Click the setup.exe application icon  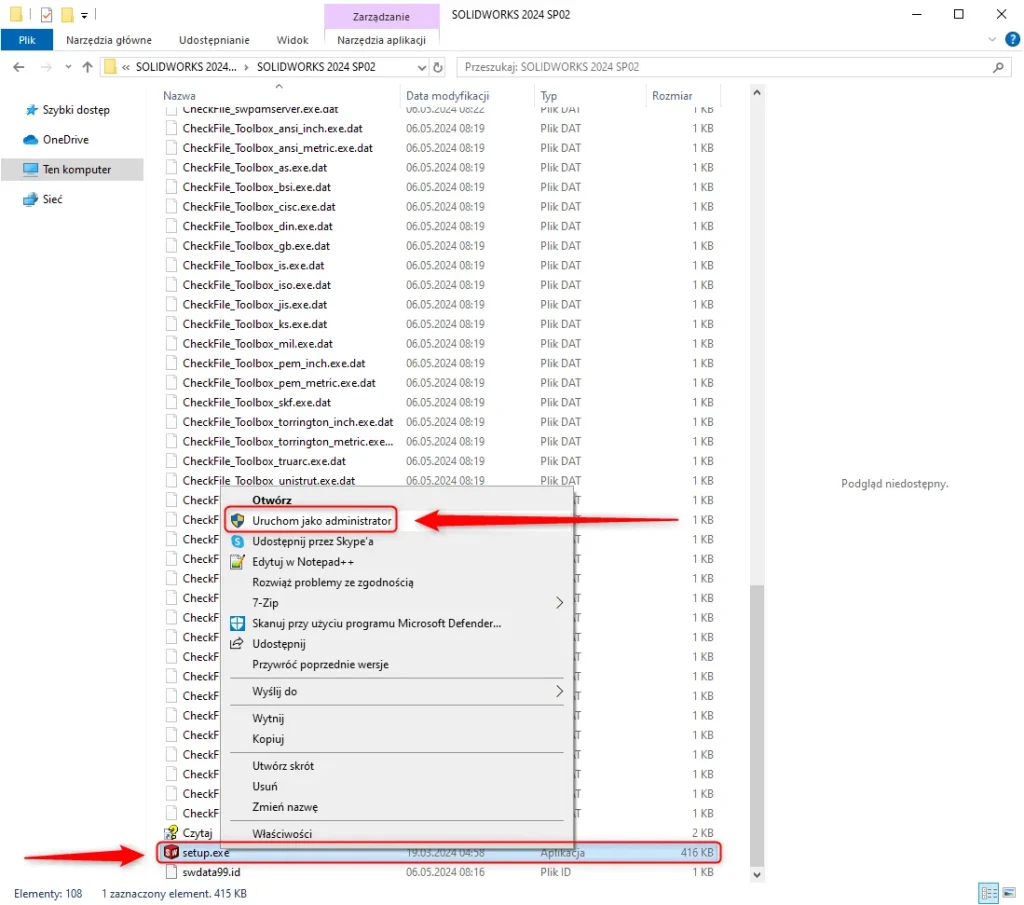point(171,851)
